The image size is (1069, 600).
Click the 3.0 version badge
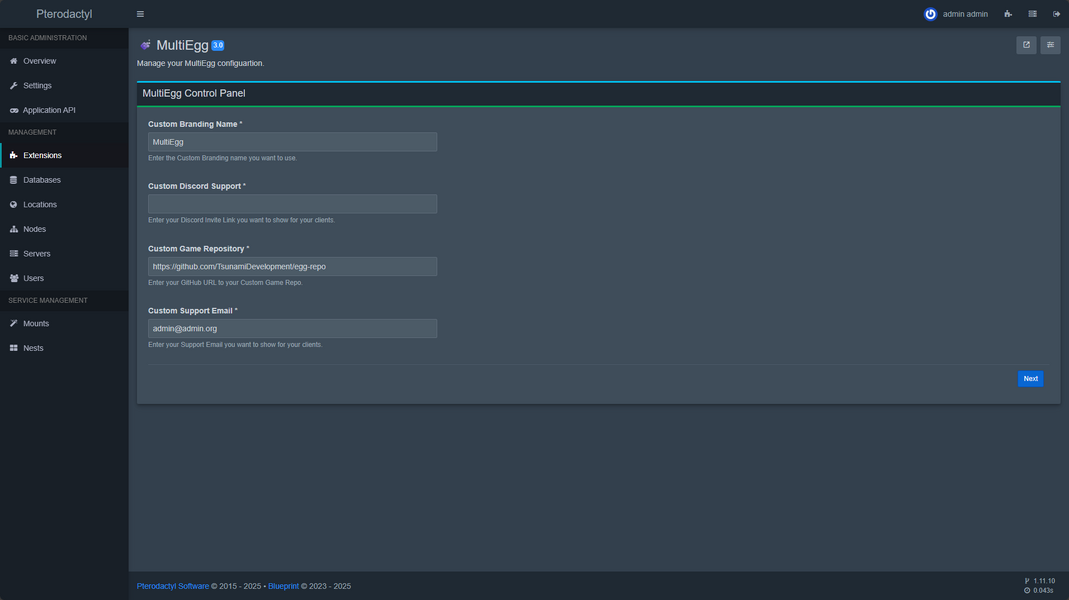[217, 45]
